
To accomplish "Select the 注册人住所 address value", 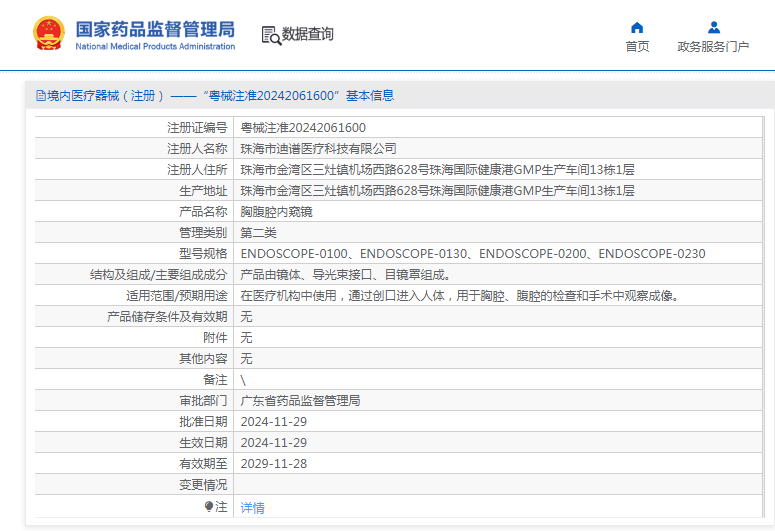I will [437, 170].
